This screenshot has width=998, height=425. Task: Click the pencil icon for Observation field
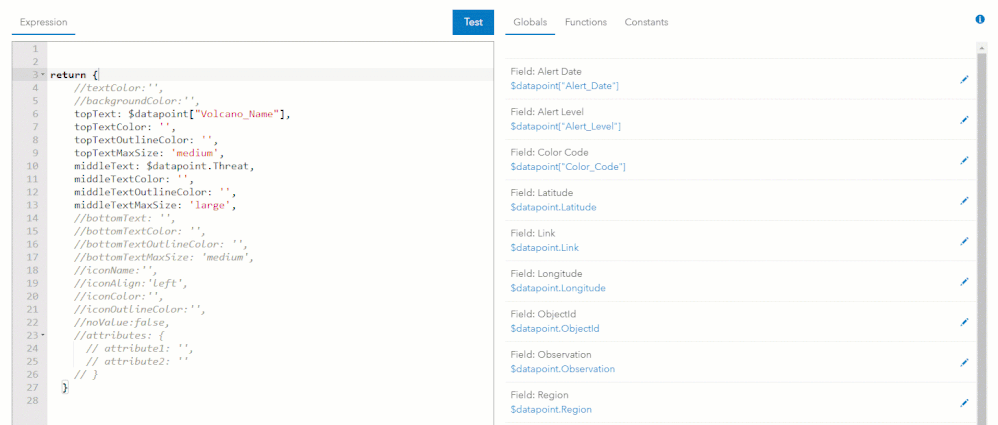pos(964,362)
